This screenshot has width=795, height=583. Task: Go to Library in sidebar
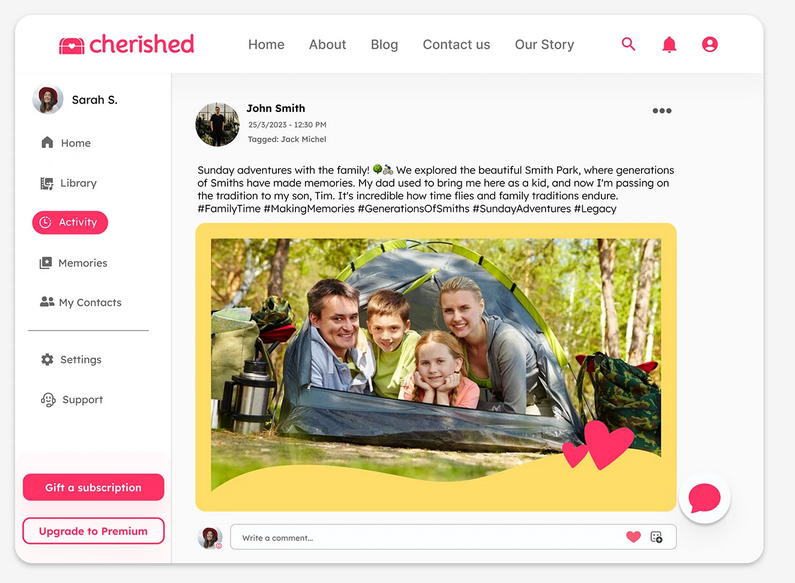tap(68, 183)
